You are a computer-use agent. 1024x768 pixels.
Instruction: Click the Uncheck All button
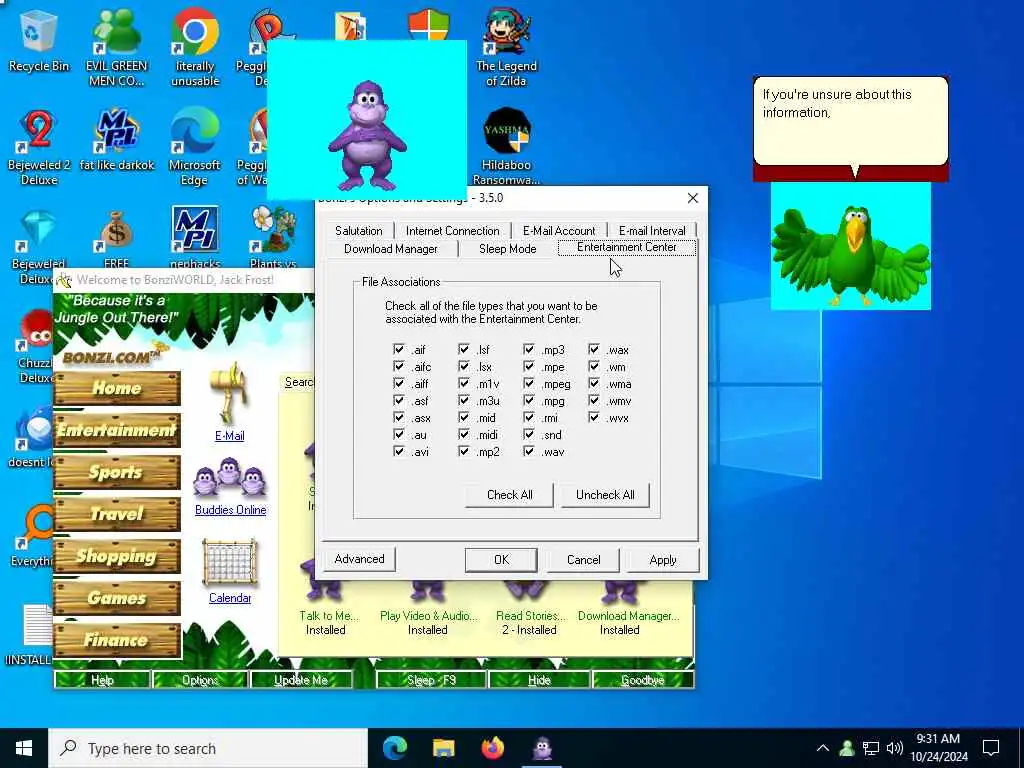click(605, 494)
